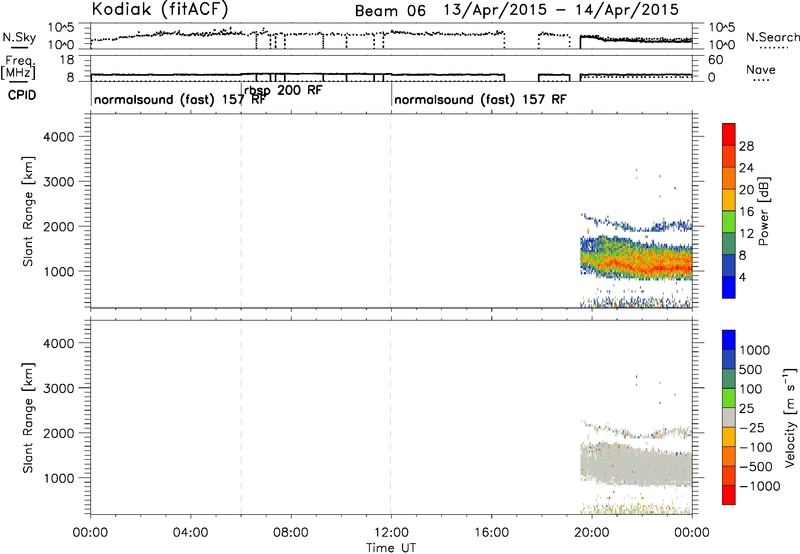The image size is (800, 554).
Task: Click the Slant Range label of velocity panel
Action: pos(29,418)
